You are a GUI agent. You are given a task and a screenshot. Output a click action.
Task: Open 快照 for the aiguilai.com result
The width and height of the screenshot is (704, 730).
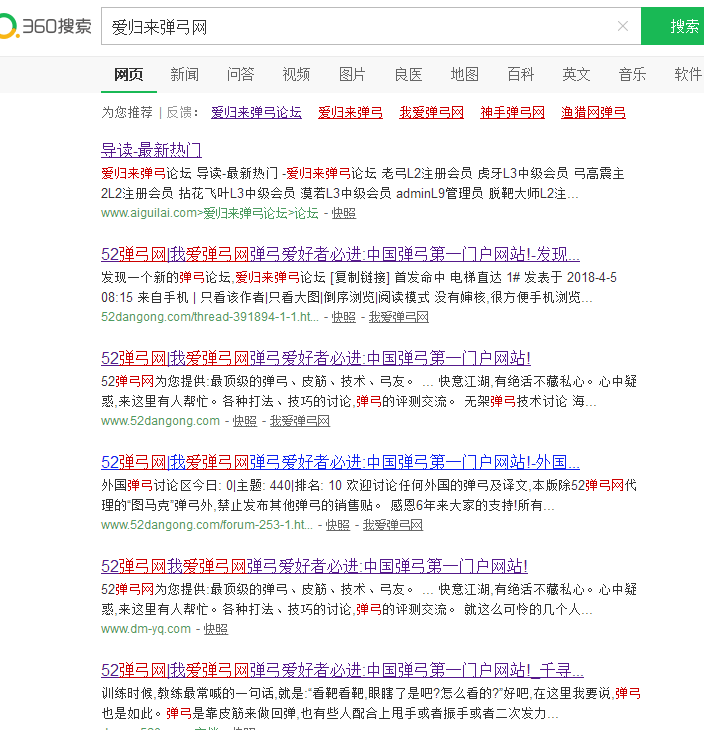pyautogui.click(x=344, y=213)
